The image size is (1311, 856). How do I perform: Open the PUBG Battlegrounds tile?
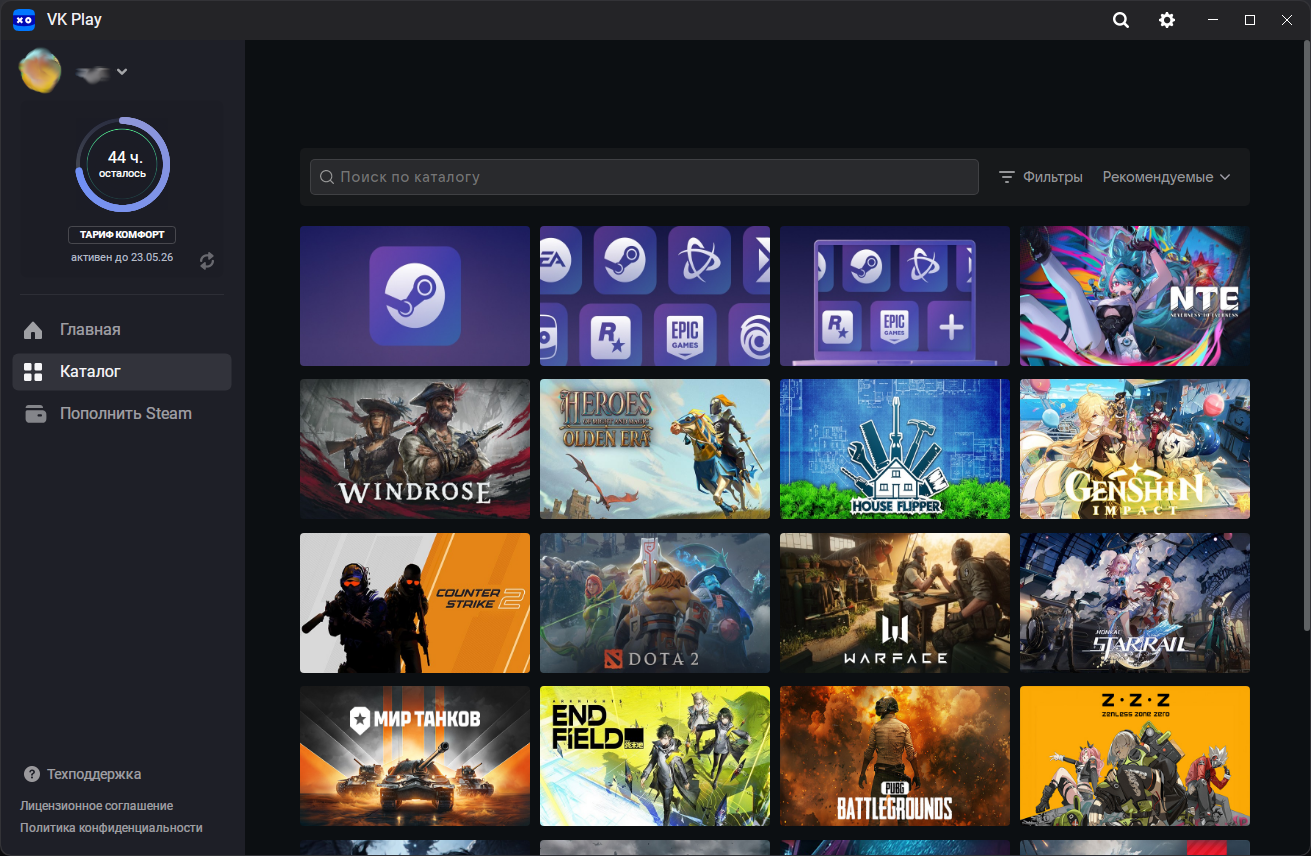[x=895, y=756]
